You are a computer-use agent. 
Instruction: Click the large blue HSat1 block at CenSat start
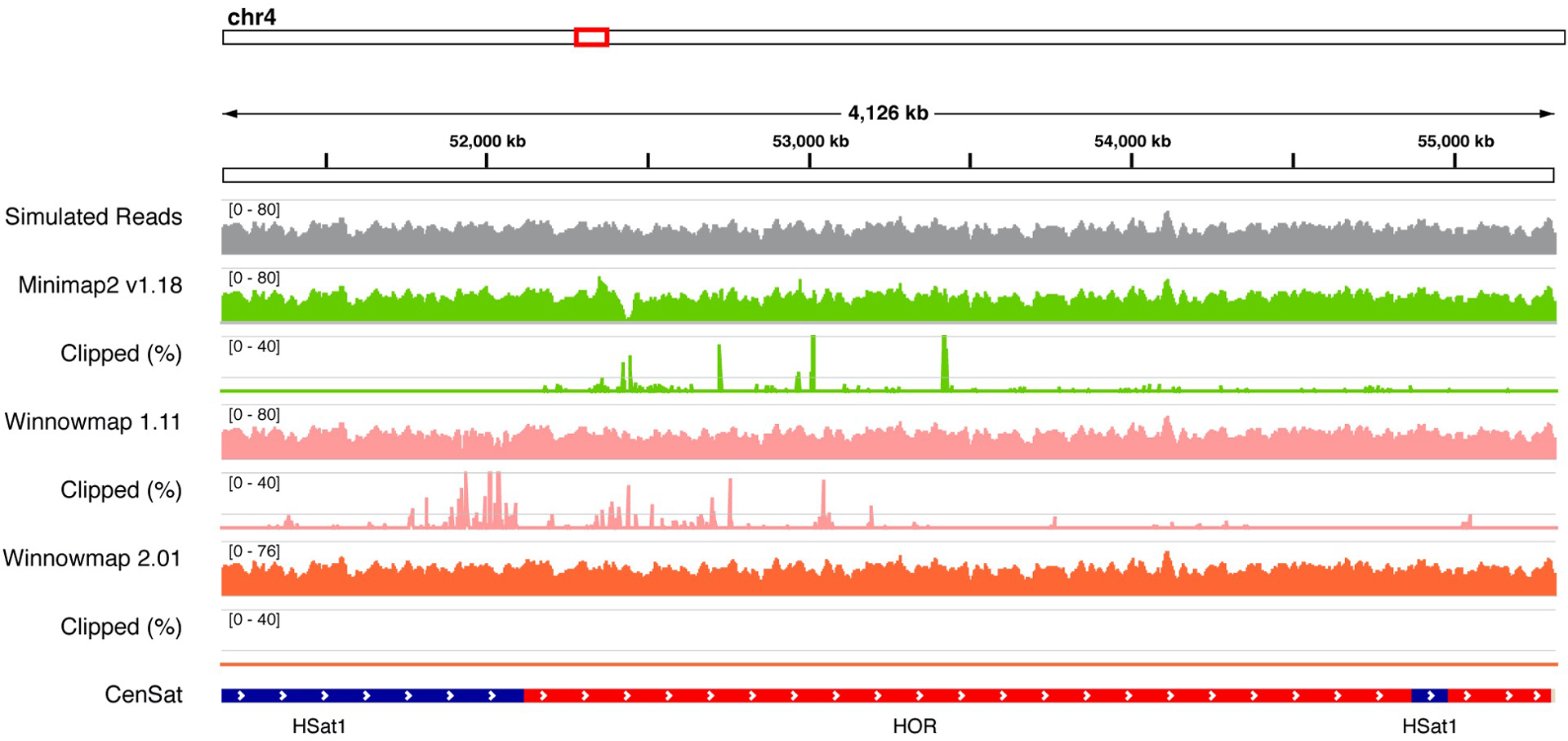(x=372, y=695)
